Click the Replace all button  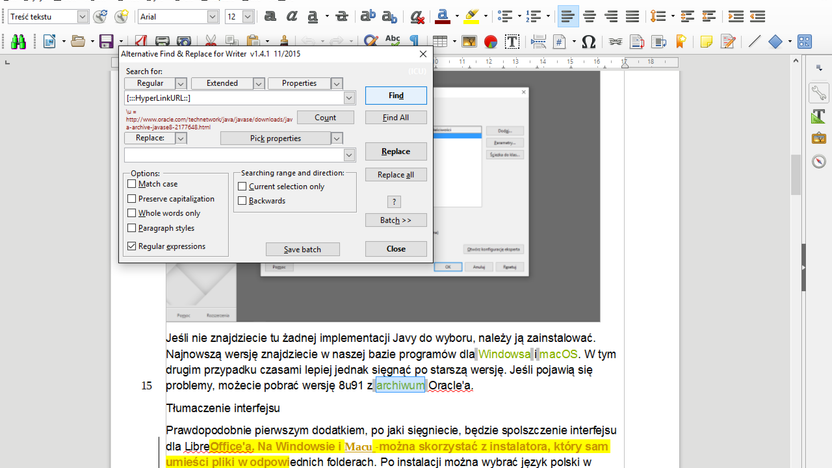tap(396, 175)
